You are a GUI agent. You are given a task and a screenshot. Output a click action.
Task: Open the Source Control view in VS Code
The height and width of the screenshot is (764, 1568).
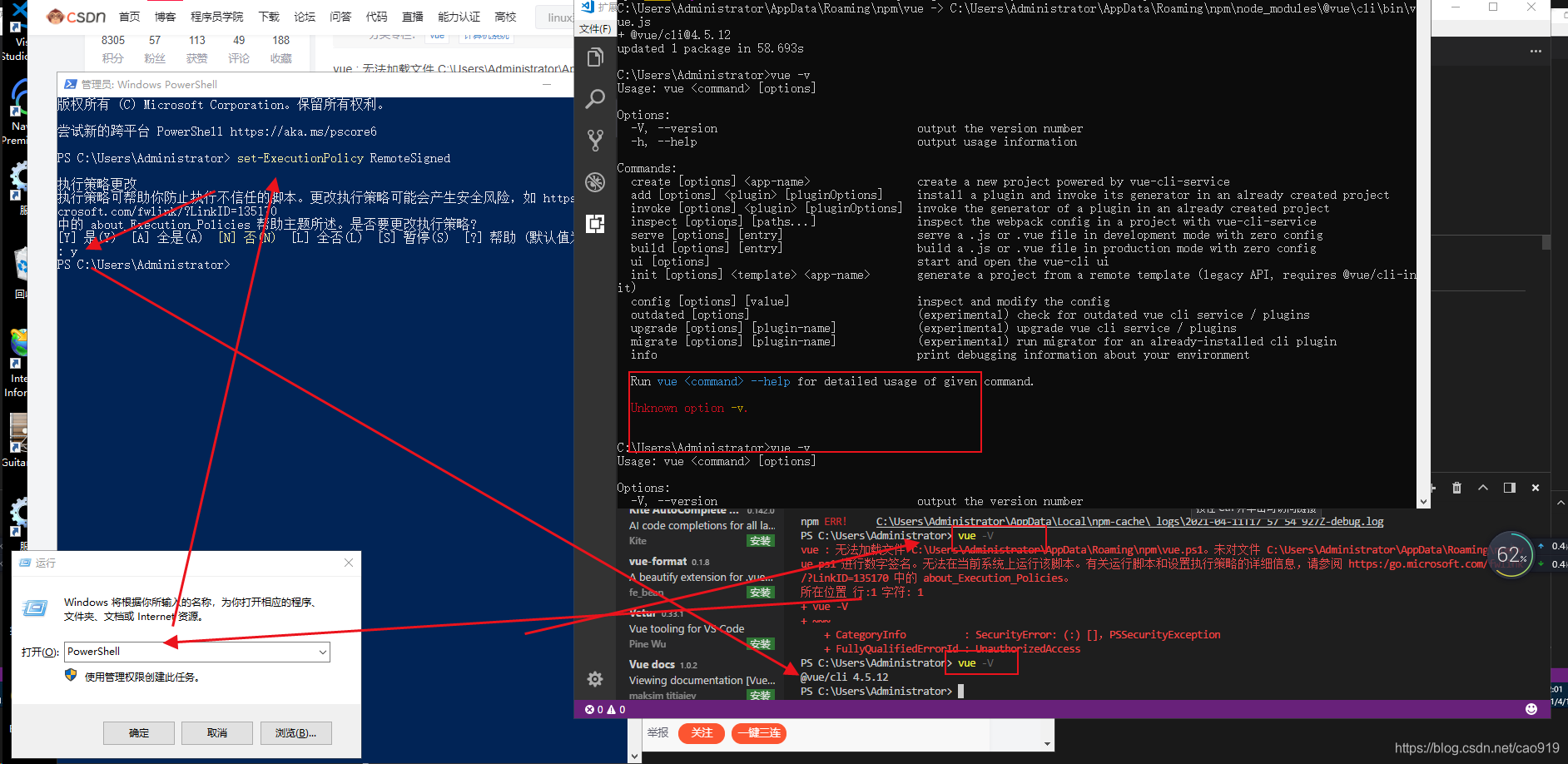point(595,140)
